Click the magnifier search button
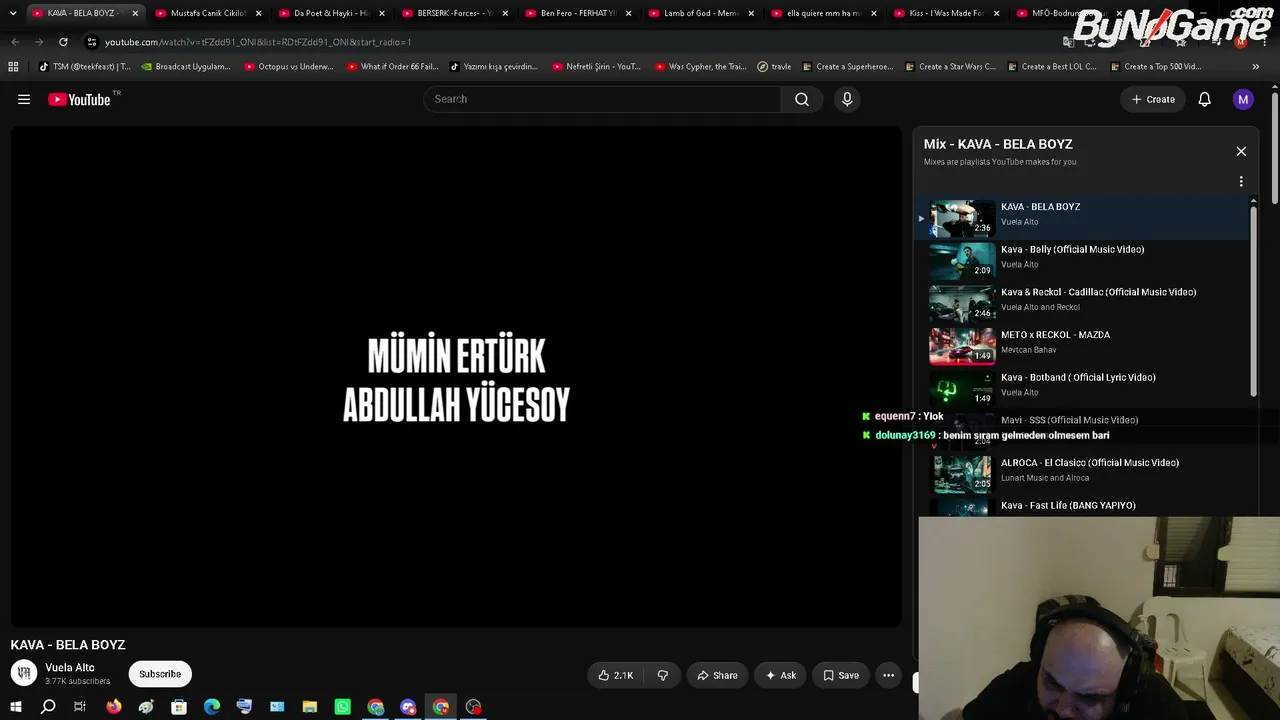Viewport: 1280px width, 720px height. tap(802, 99)
